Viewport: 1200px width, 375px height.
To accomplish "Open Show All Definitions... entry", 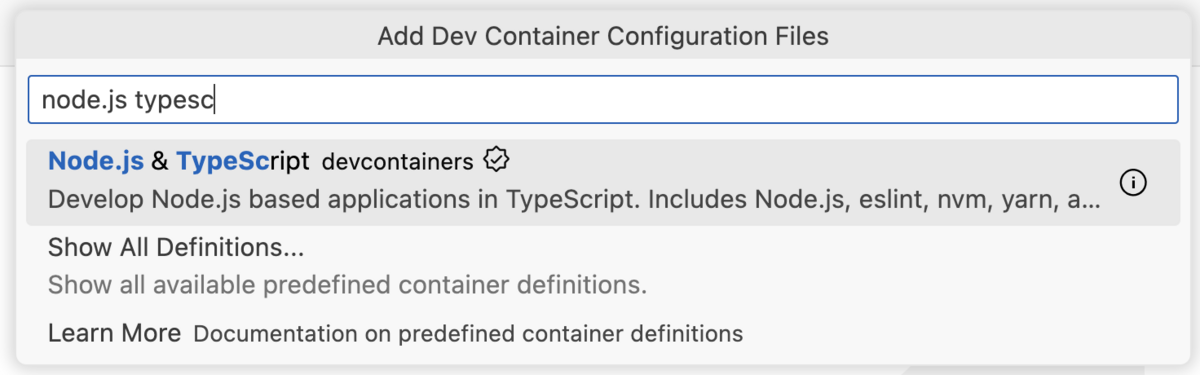I will coord(599,265).
